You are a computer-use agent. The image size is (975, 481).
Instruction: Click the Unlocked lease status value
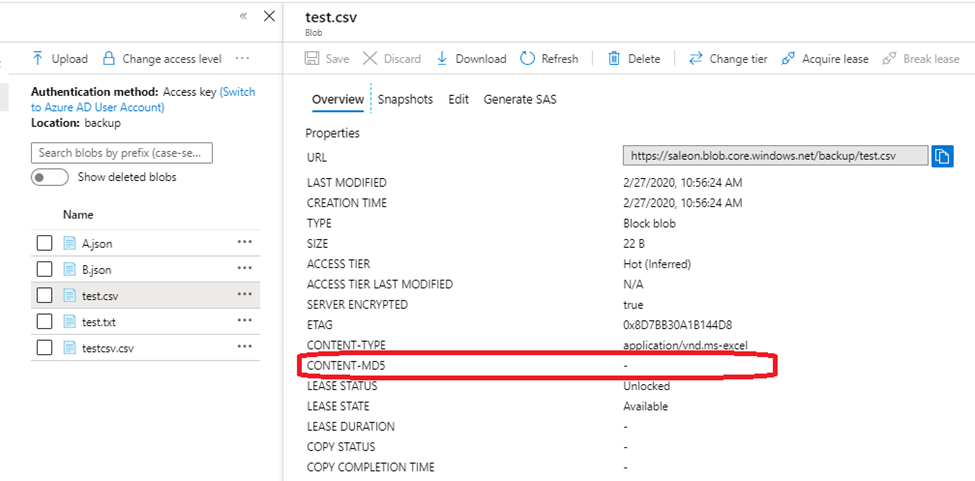(x=647, y=386)
